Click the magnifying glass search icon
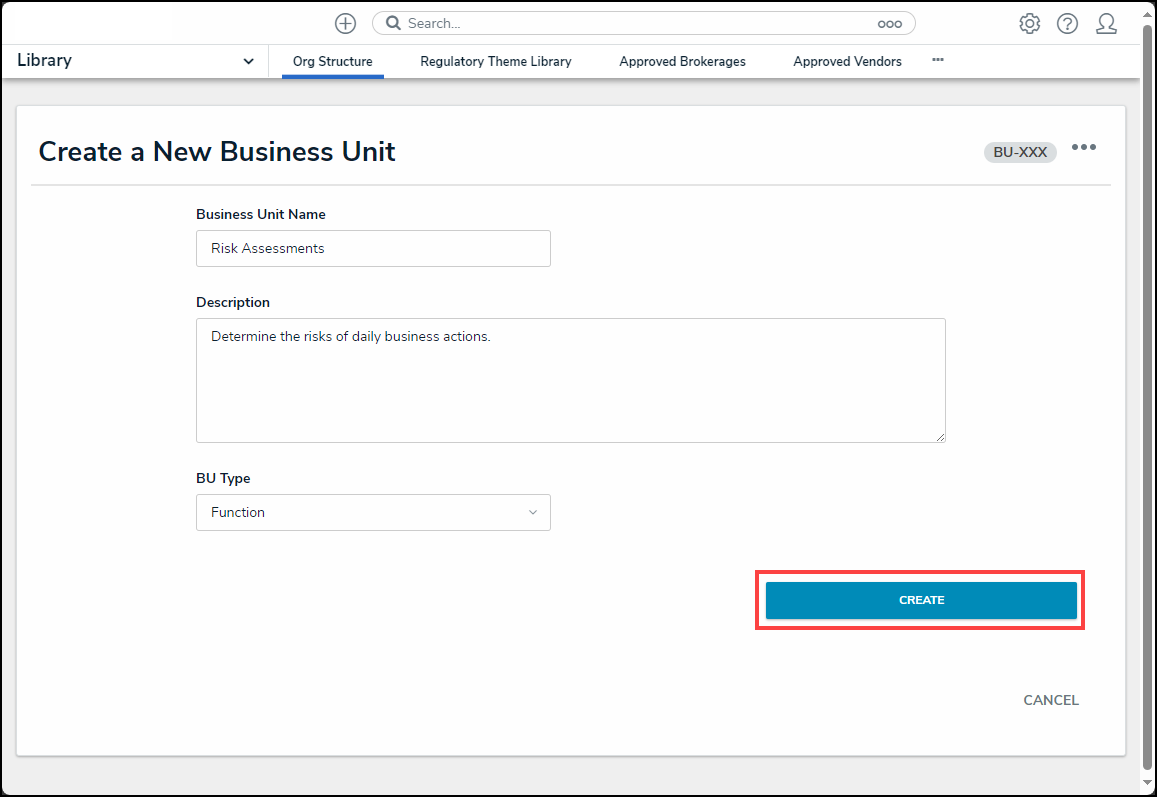1157x797 pixels. (393, 24)
